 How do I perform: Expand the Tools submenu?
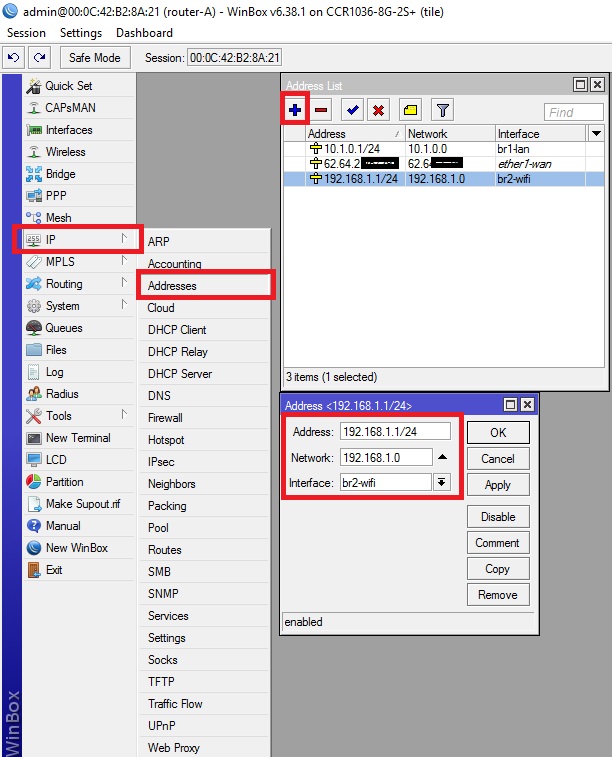coord(124,414)
